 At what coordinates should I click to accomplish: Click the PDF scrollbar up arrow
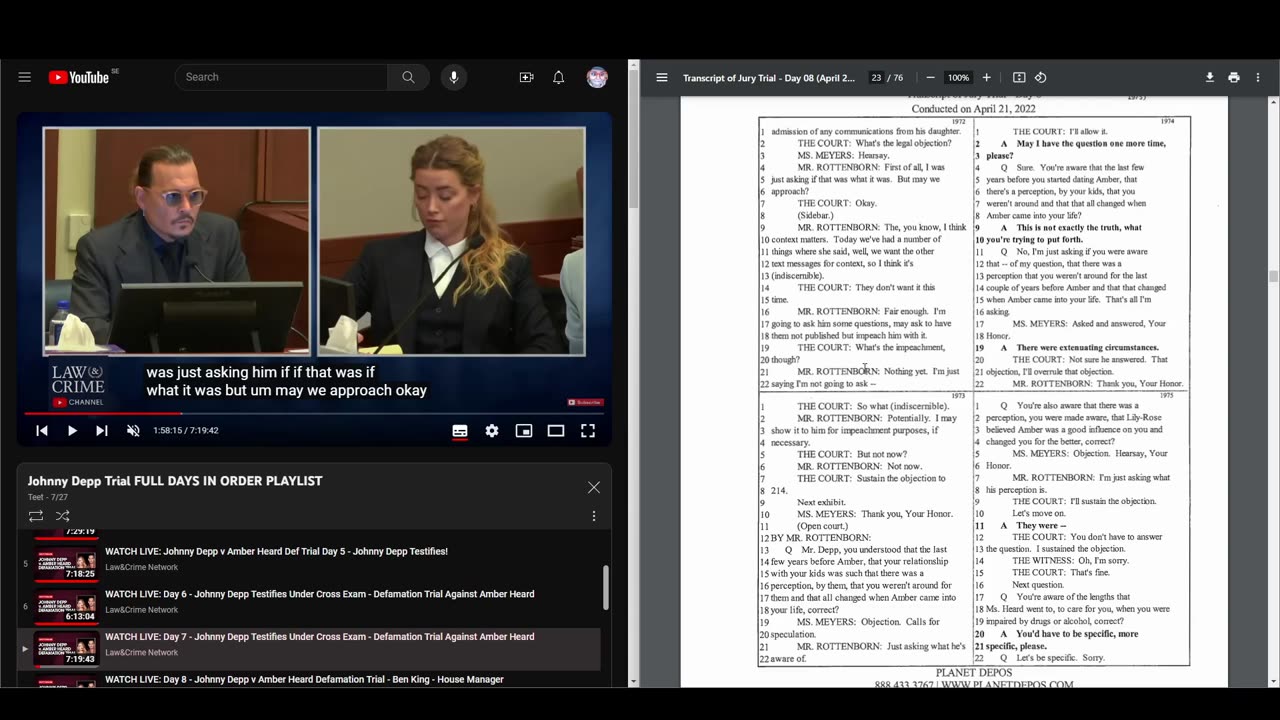(x=1273, y=102)
